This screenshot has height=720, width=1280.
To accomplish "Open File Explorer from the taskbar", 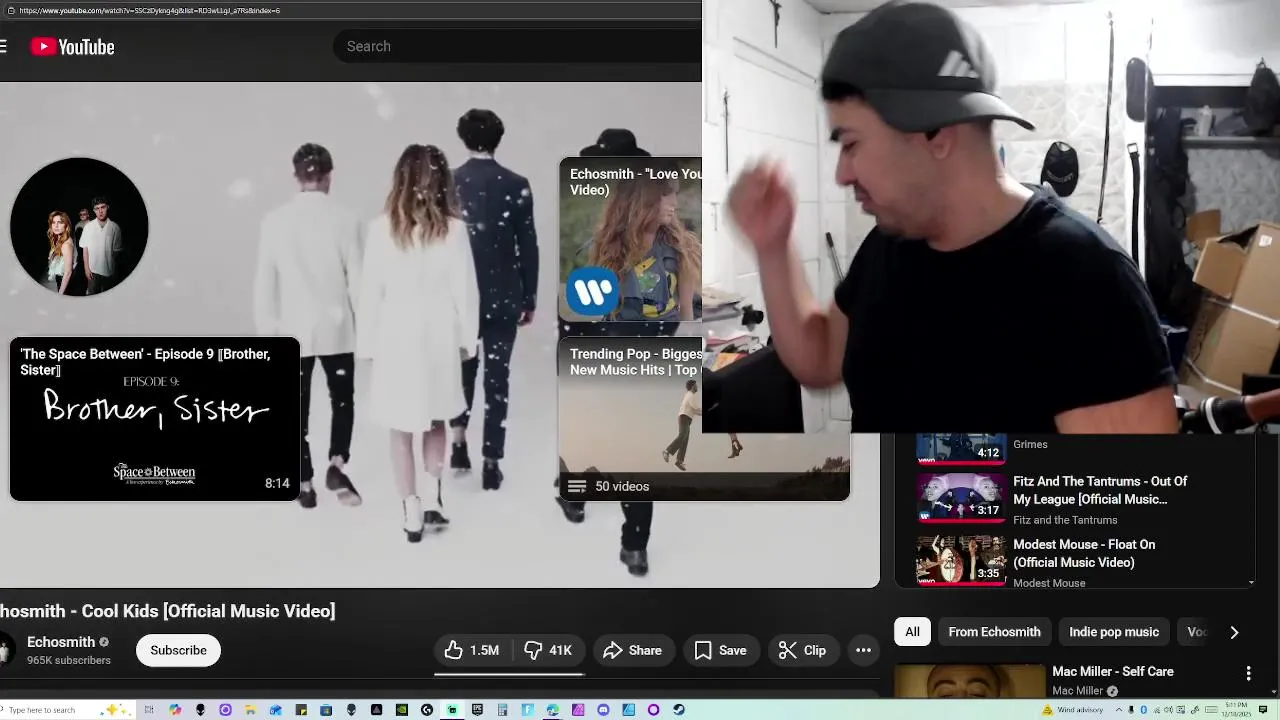I will (x=250, y=710).
